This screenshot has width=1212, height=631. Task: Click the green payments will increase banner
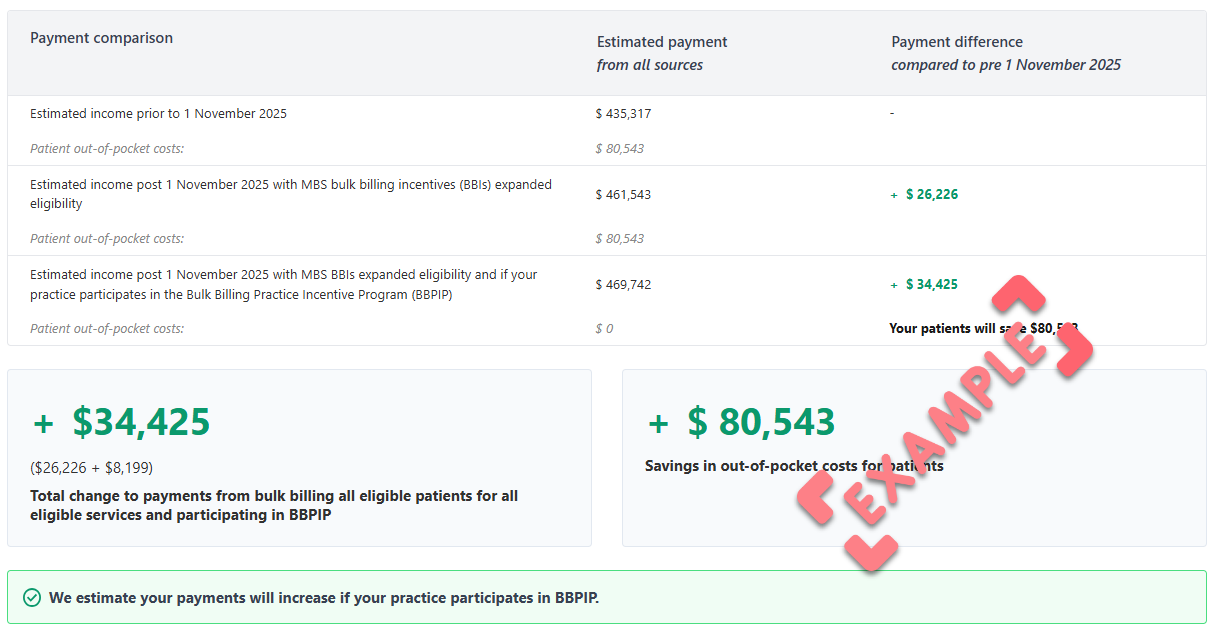(x=606, y=598)
